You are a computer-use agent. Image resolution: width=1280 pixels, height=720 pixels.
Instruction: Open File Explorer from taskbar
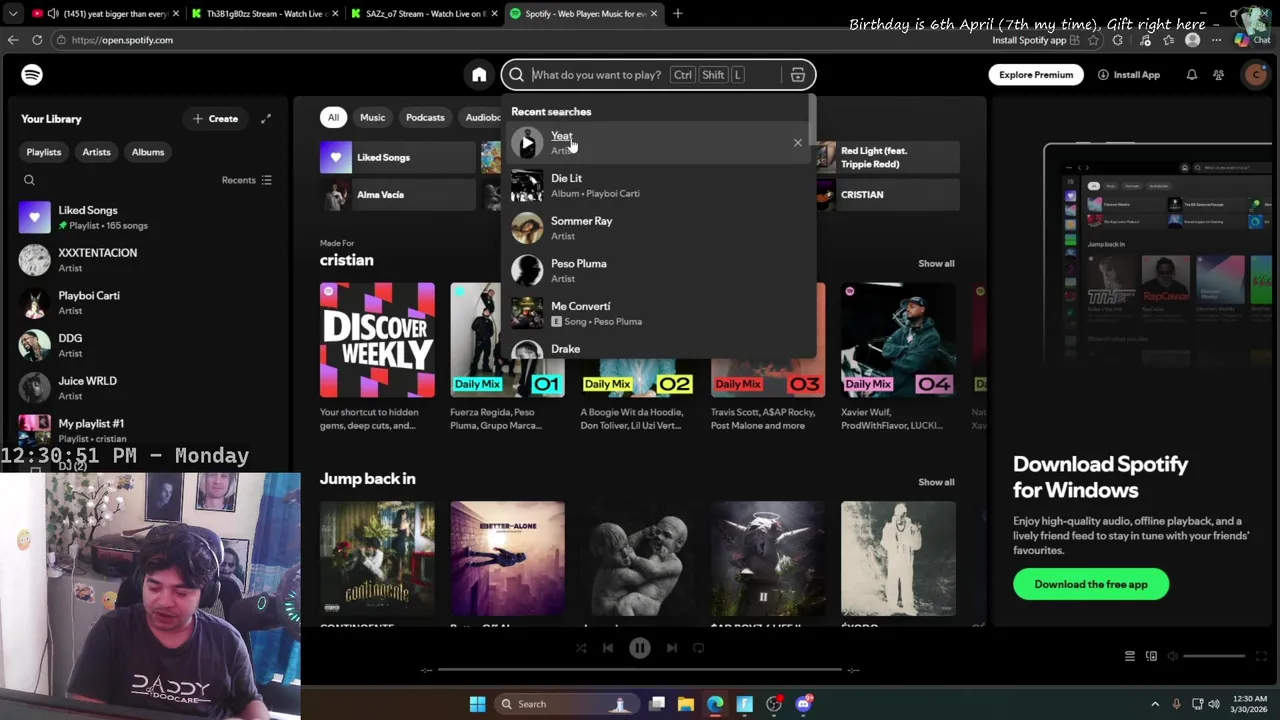tap(686, 704)
